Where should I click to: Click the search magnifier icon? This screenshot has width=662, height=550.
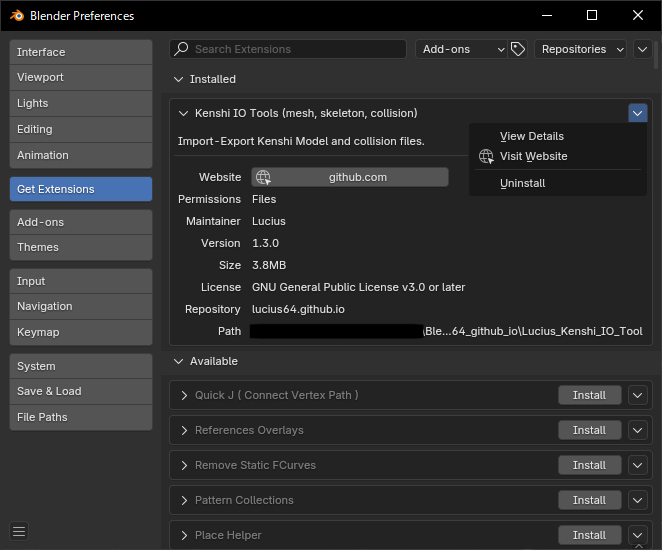tap(182, 49)
